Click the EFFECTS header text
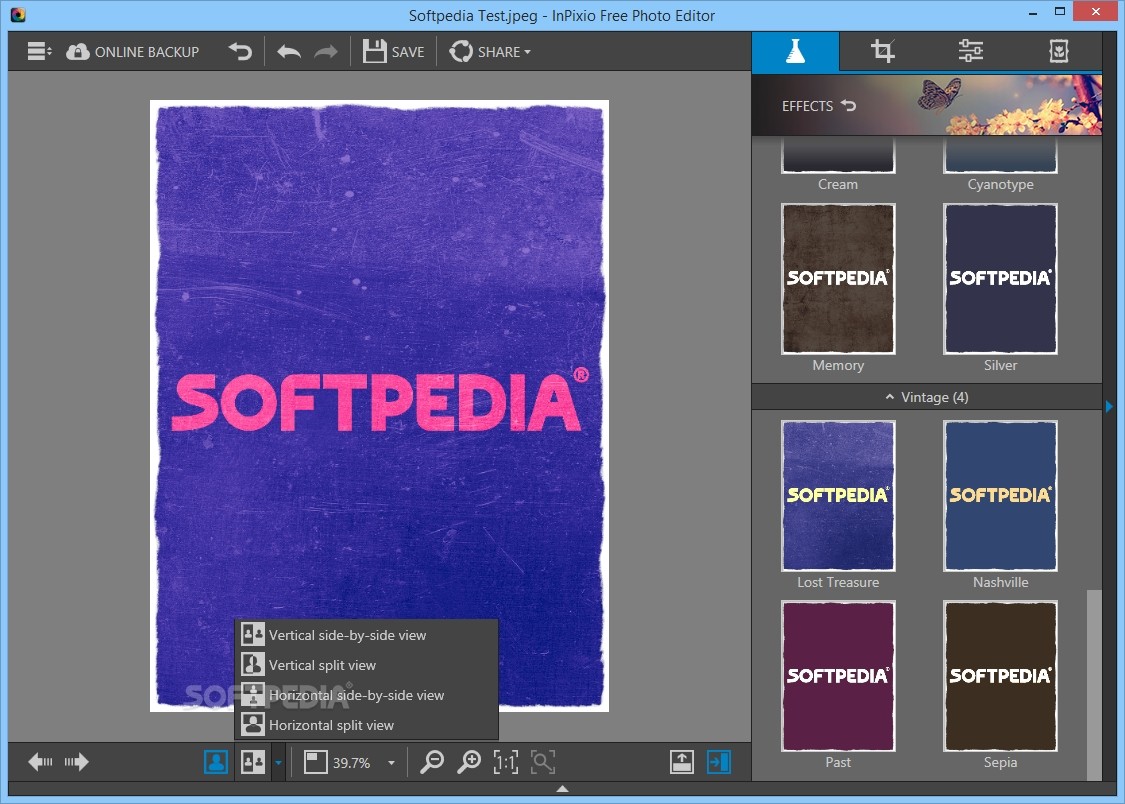The height and width of the screenshot is (804, 1125). pos(807,105)
